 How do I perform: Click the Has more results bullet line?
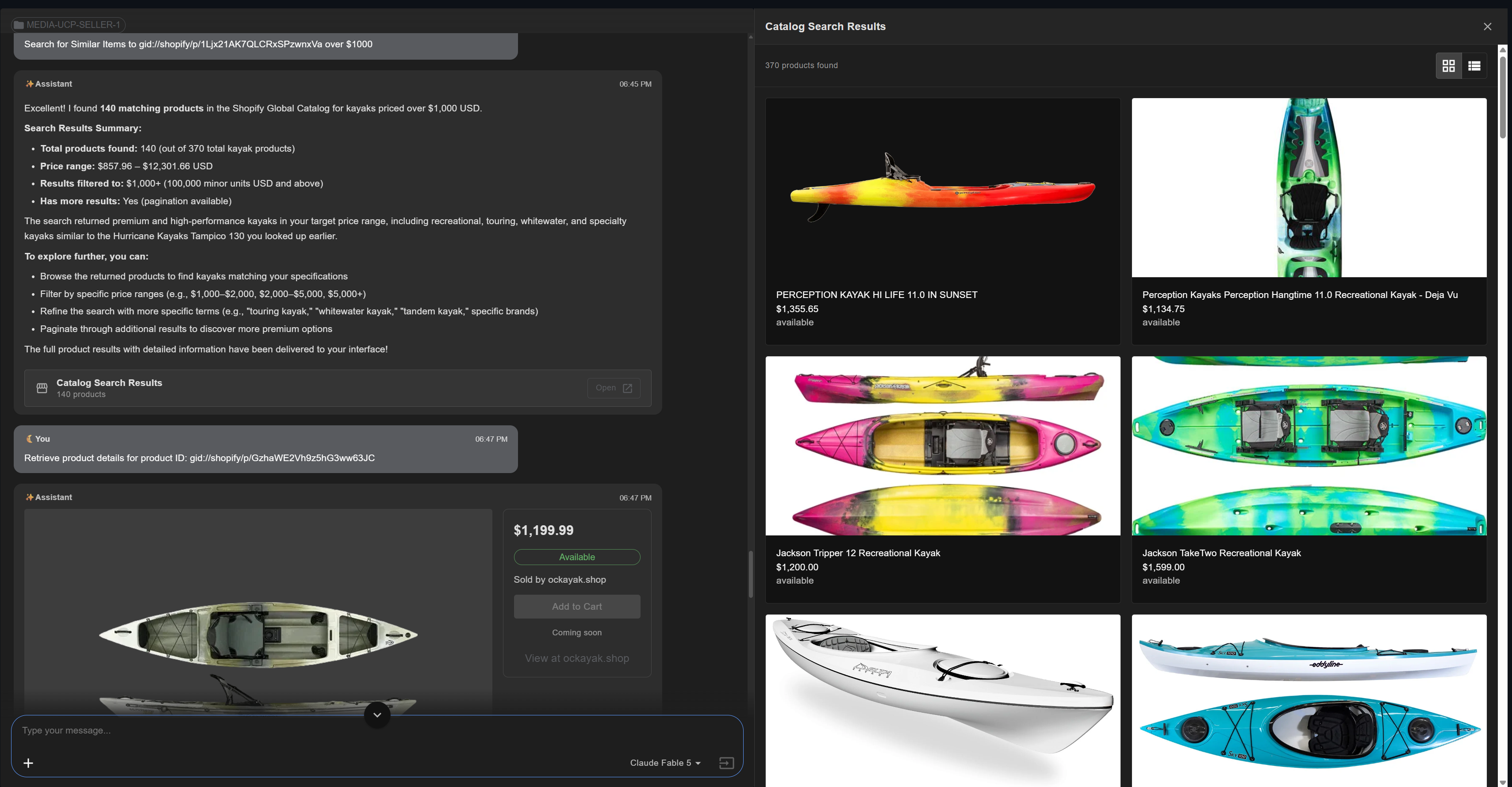pos(136,201)
